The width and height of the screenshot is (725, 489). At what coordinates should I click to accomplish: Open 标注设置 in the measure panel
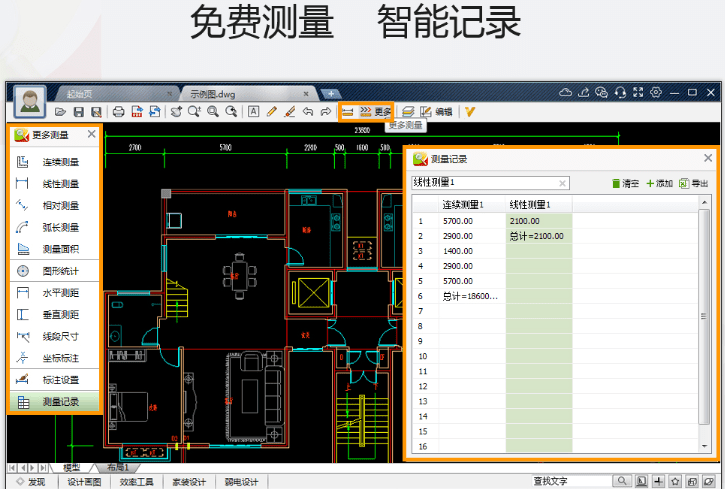(x=55, y=380)
